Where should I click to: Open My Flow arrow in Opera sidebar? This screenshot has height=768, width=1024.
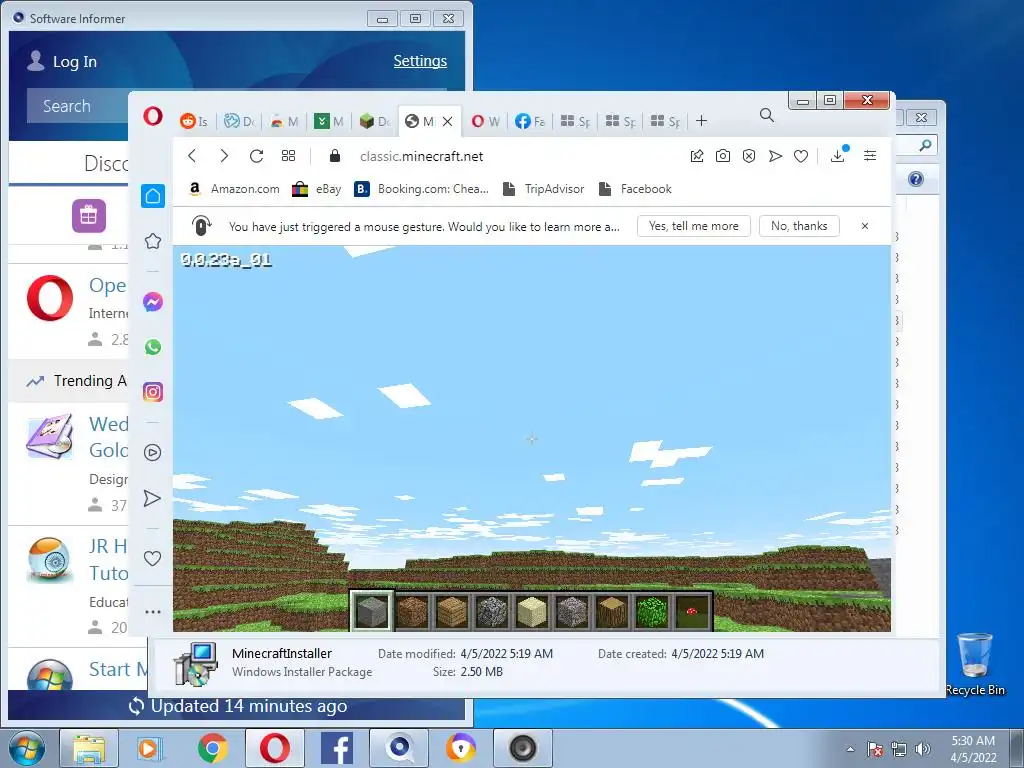(152, 498)
